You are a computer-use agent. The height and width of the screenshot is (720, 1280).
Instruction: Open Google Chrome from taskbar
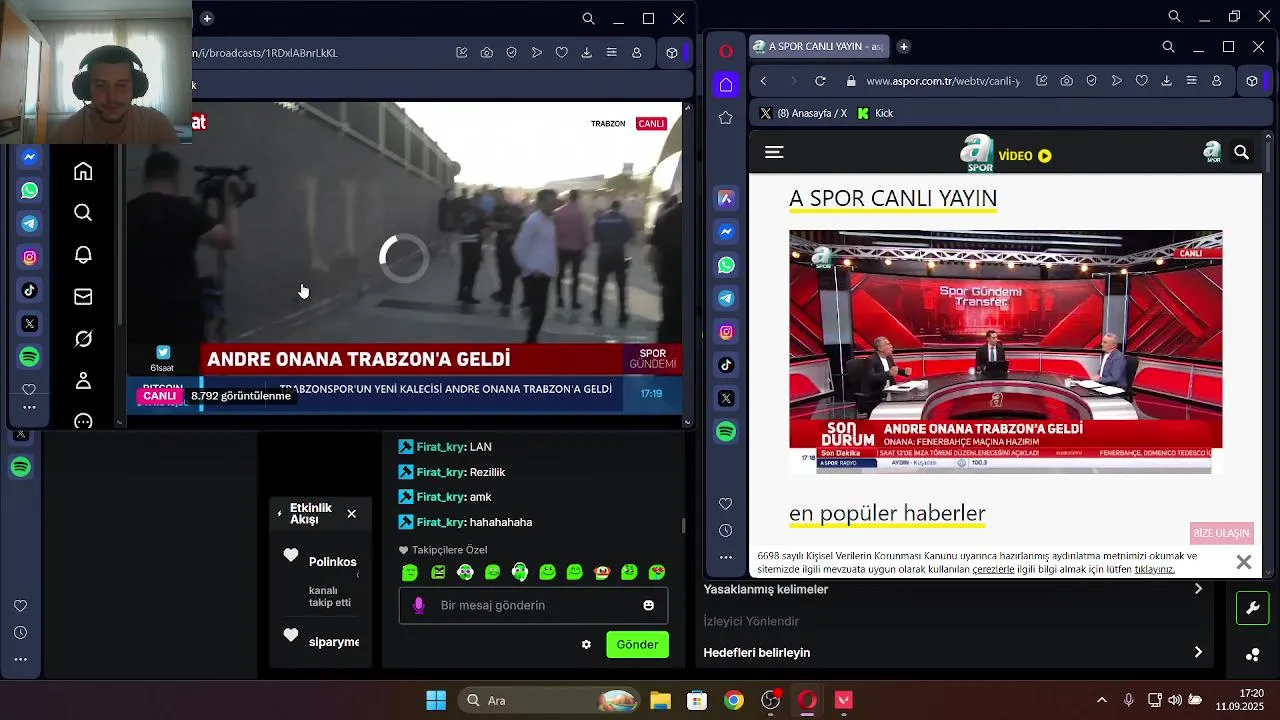pos(734,700)
